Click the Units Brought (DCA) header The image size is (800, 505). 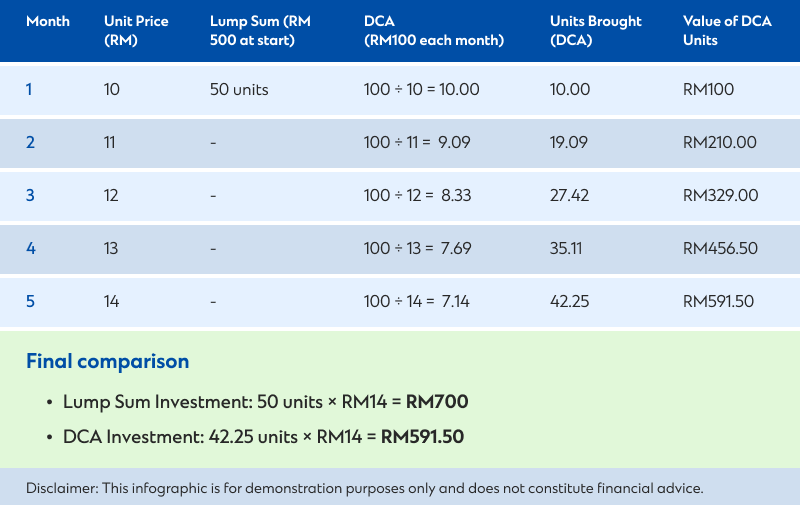596,31
